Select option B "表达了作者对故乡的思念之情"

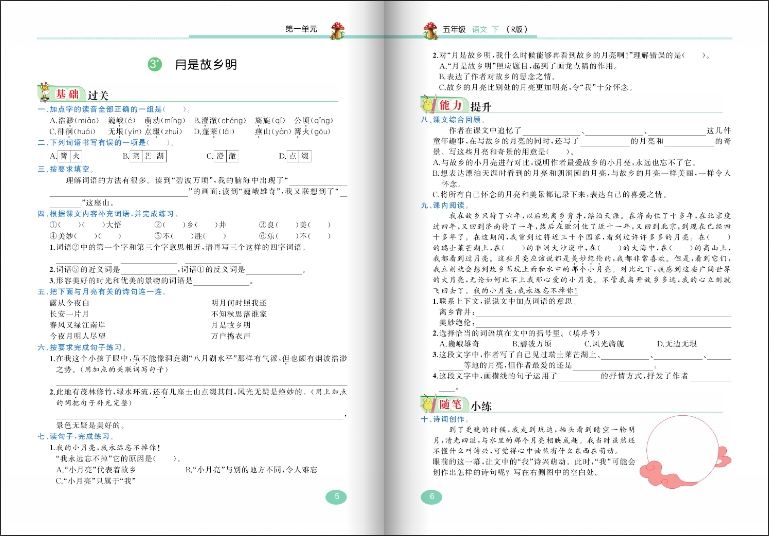click(x=497, y=77)
